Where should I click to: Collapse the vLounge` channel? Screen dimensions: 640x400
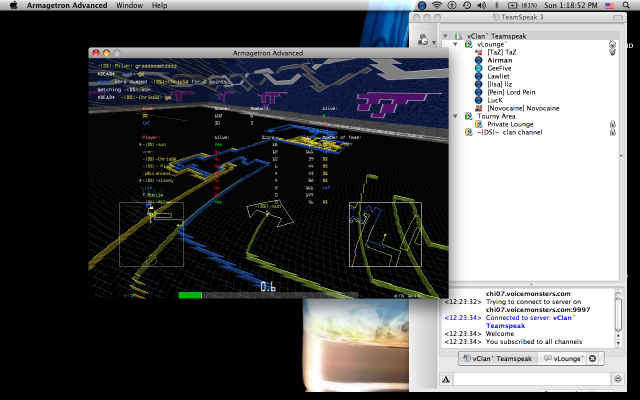point(456,45)
